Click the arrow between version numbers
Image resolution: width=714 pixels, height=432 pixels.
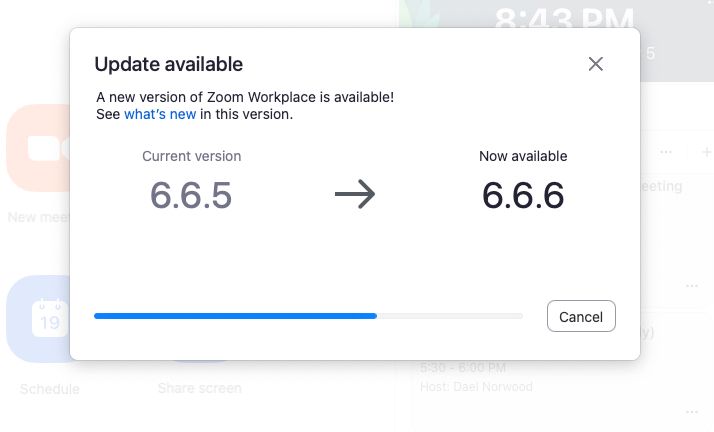[355, 194]
